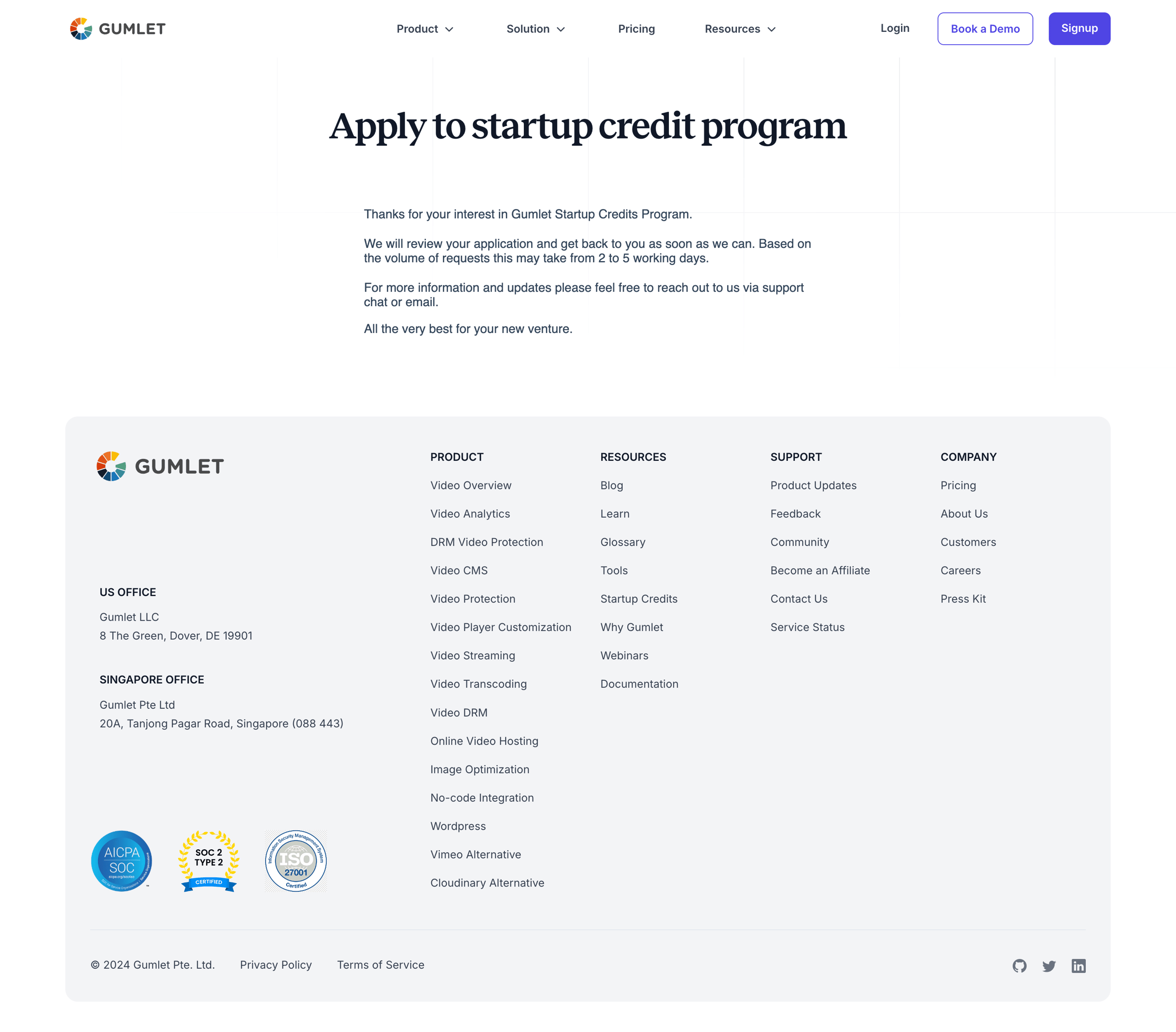Open Vimeo Alternative link
This screenshot has height=1032, width=1176.
(475, 854)
